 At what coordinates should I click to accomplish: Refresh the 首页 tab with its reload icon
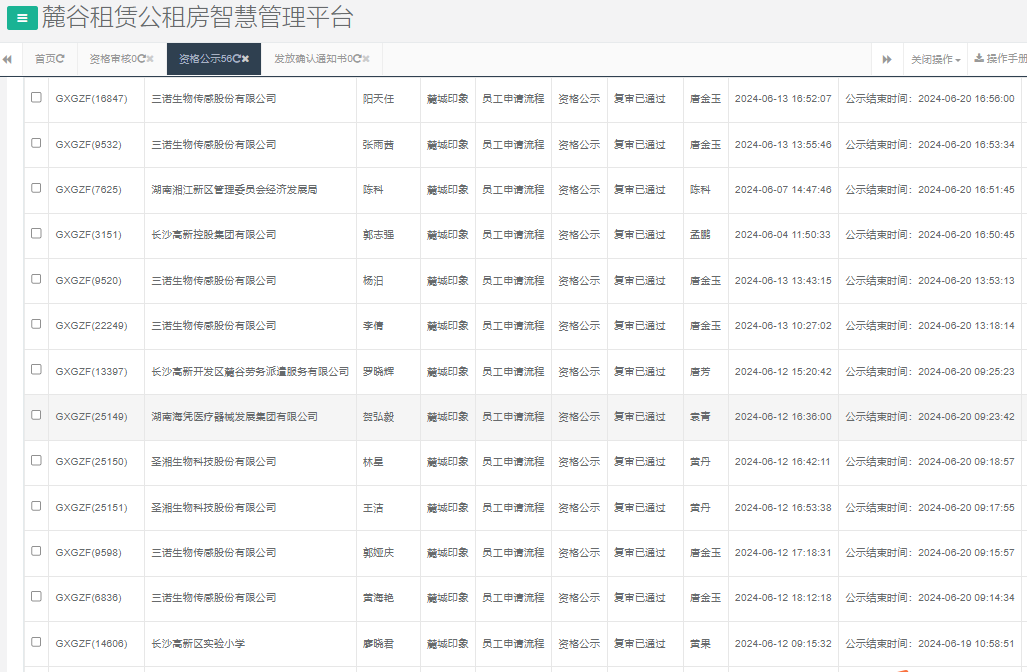click(61, 58)
